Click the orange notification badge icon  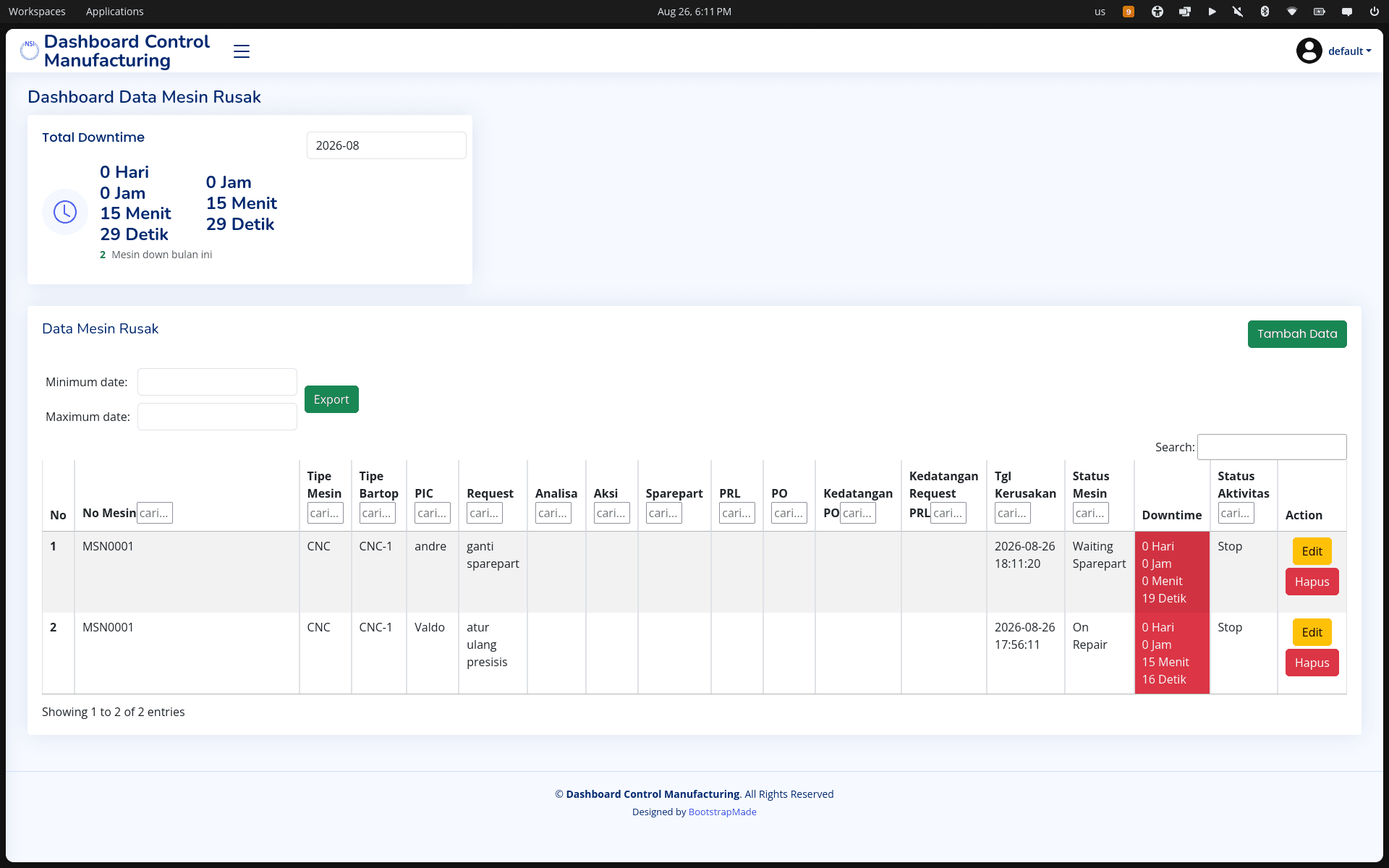(1128, 12)
